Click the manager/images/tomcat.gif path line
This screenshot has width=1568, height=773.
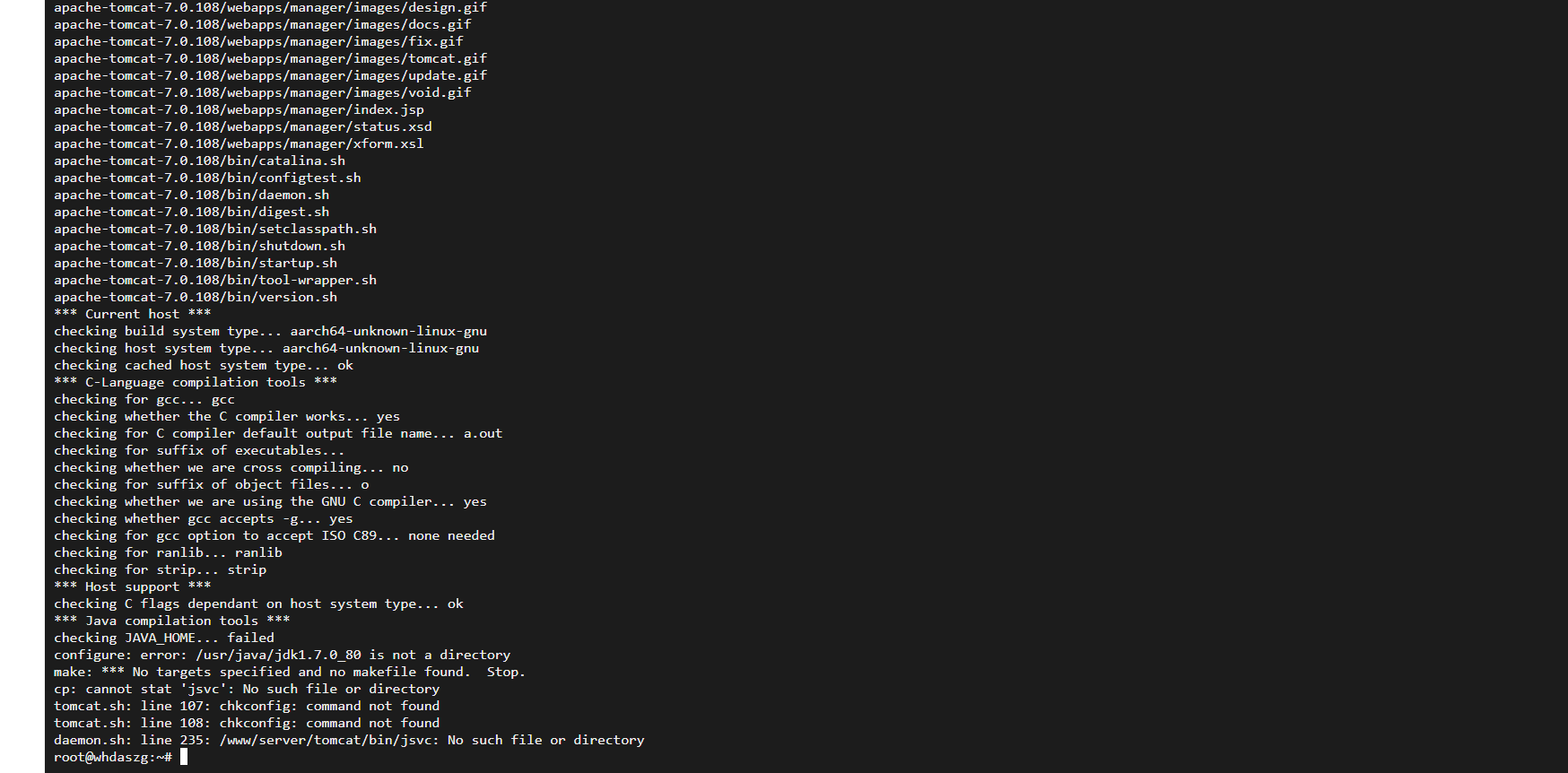(270, 58)
